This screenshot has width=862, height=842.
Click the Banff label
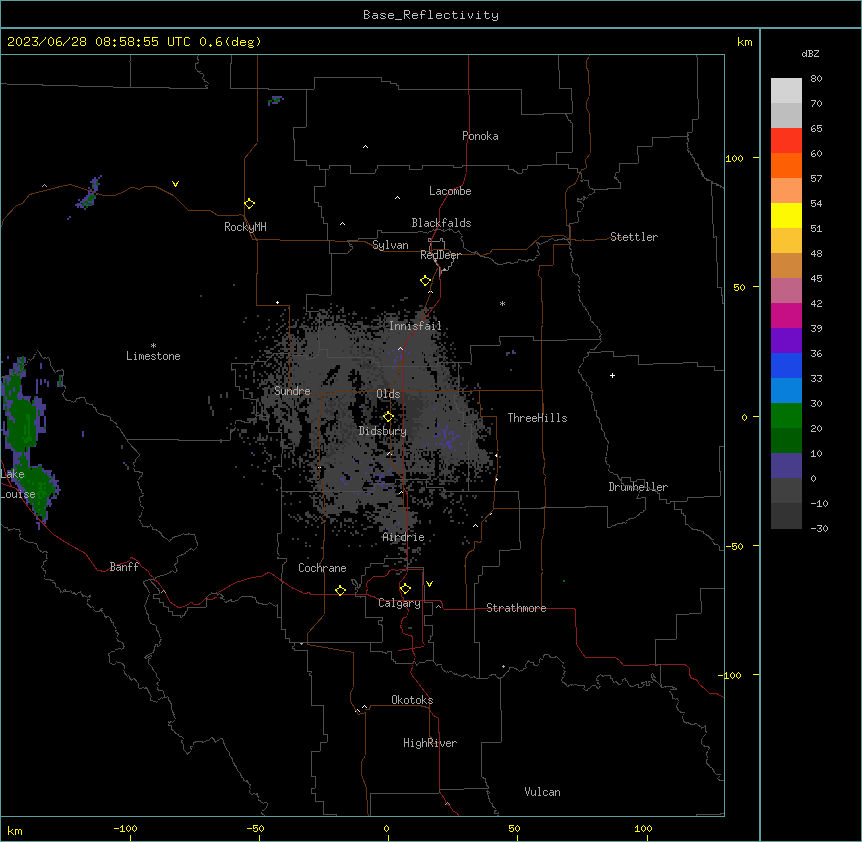click(124, 567)
